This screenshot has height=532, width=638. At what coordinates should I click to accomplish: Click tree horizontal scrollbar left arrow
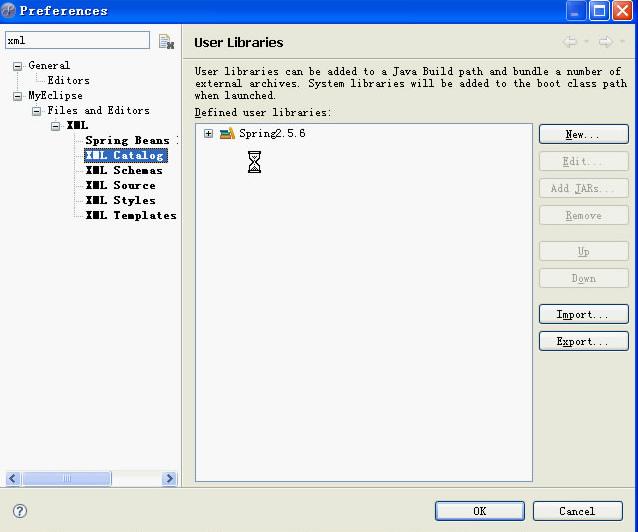pos(13,478)
